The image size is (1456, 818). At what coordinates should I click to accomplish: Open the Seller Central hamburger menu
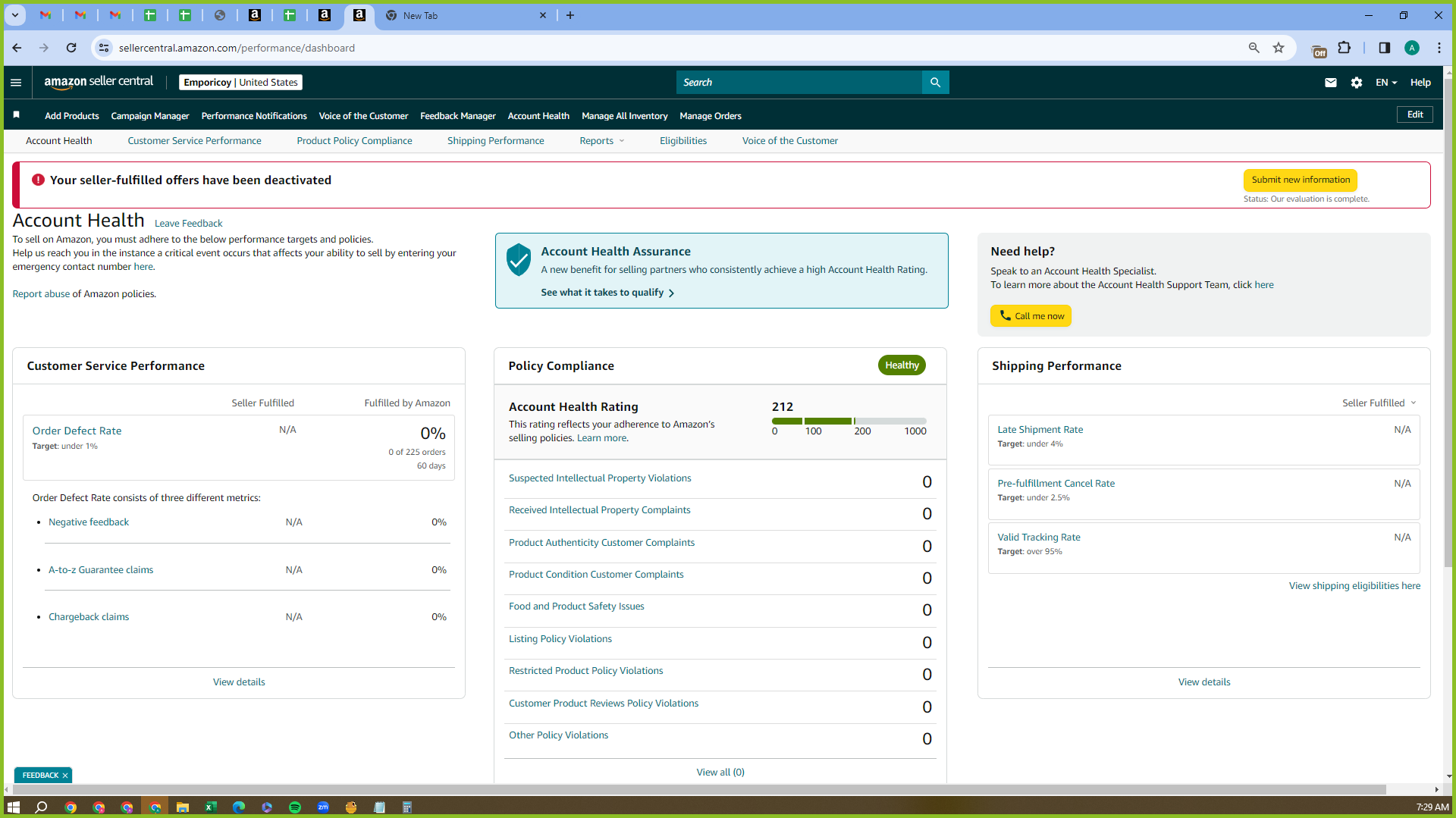(16, 83)
